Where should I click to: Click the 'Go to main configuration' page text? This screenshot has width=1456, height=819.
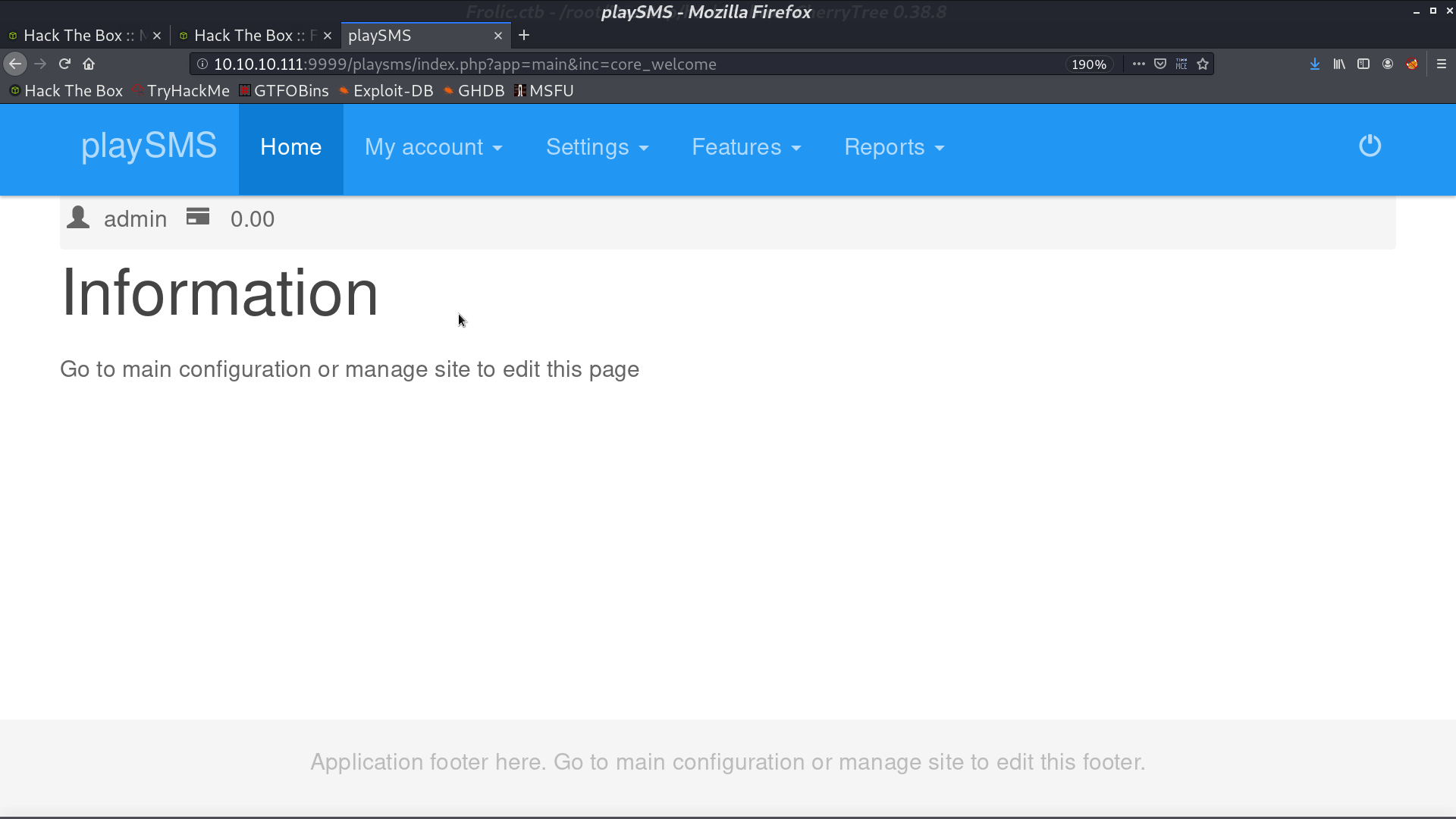(x=350, y=369)
